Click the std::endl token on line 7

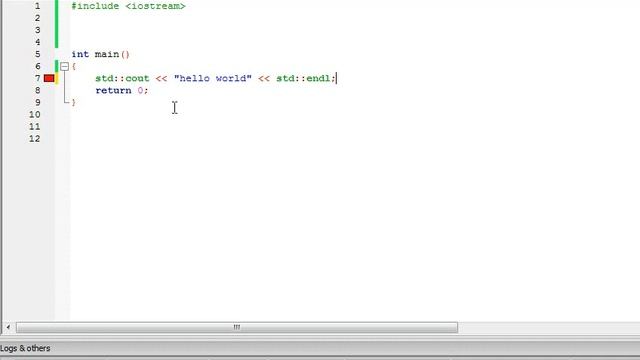(303, 78)
